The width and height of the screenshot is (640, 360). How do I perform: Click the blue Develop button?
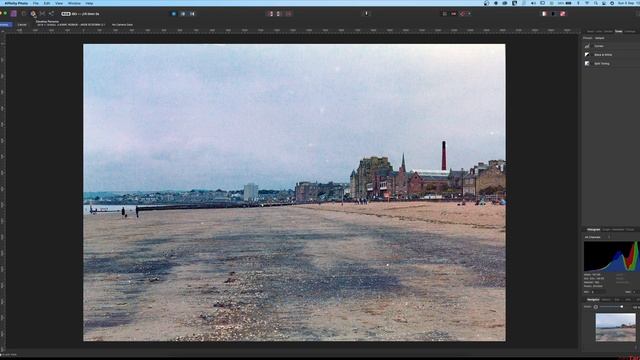[x=6, y=24]
